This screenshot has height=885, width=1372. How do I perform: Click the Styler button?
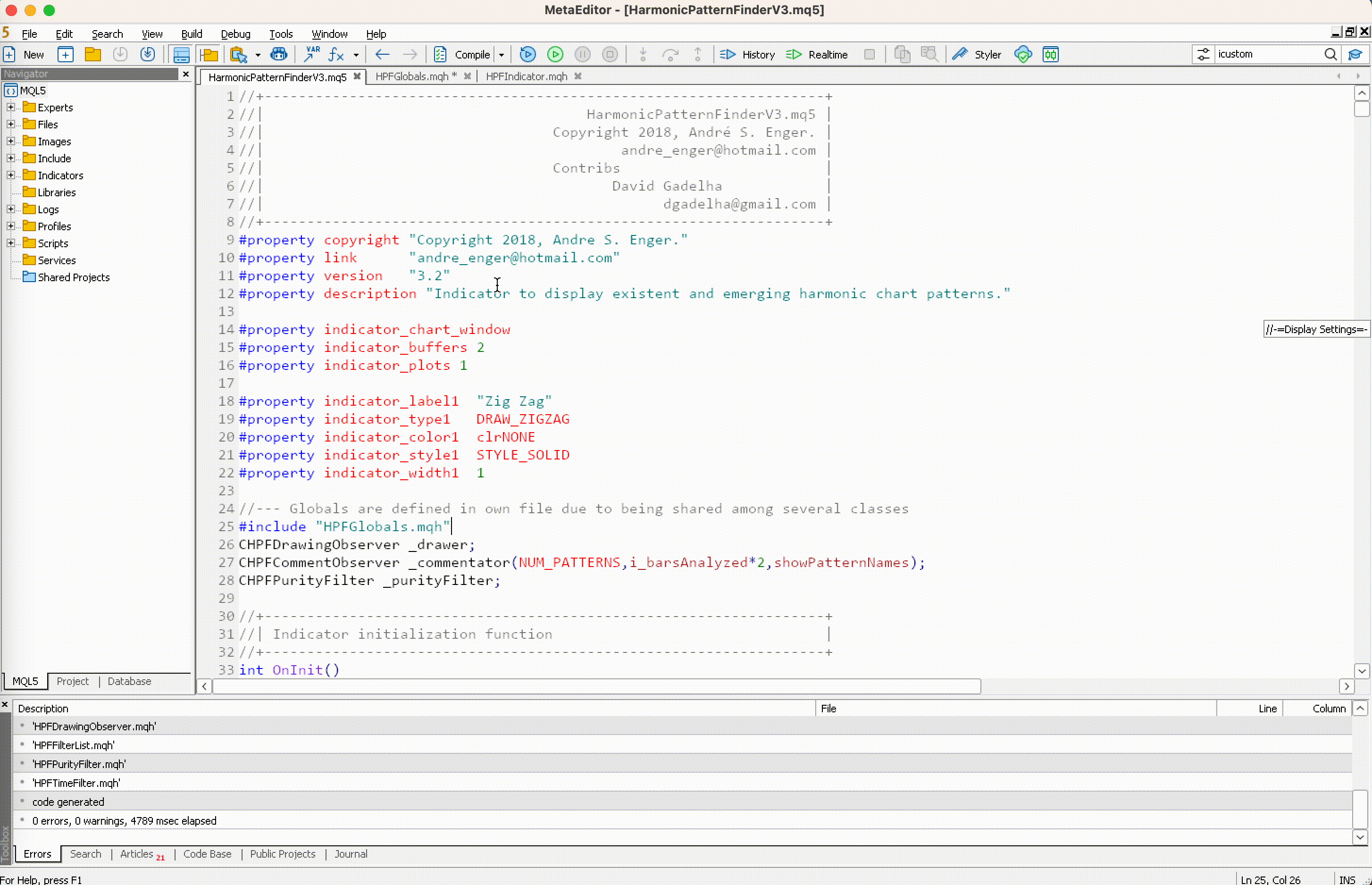[x=977, y=55]
